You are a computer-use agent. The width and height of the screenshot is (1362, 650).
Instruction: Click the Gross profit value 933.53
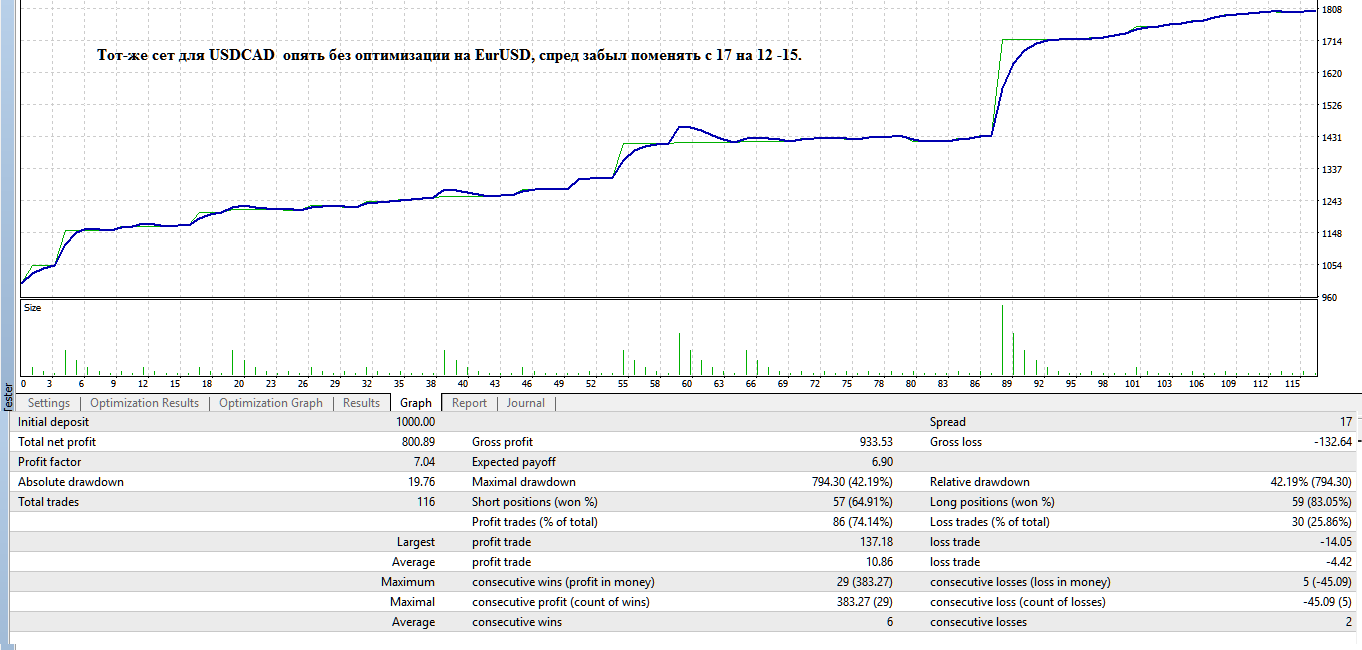tap(874, 442)
